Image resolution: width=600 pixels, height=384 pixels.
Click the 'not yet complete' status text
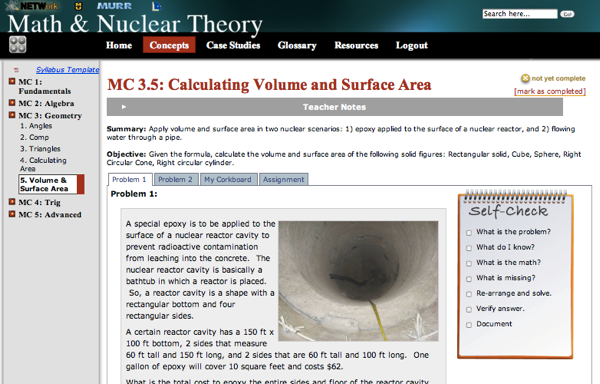point(558,78)
